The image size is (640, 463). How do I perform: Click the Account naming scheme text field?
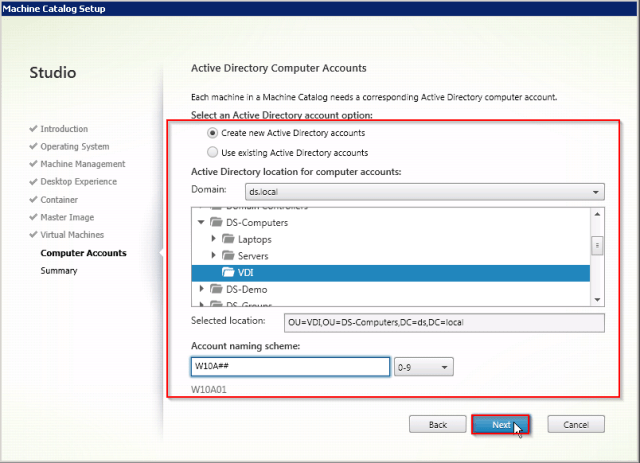pyautogui.click(x=290, y=367)
